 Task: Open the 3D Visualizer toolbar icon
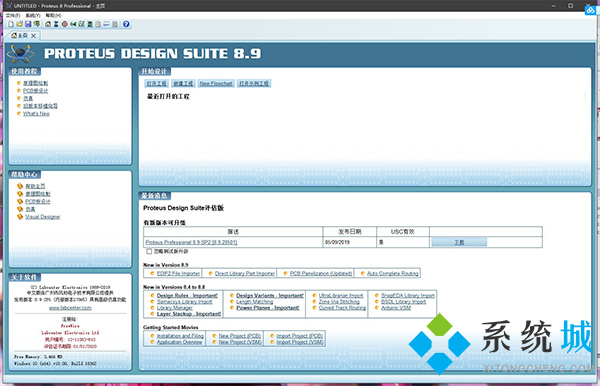click(73, 24)
